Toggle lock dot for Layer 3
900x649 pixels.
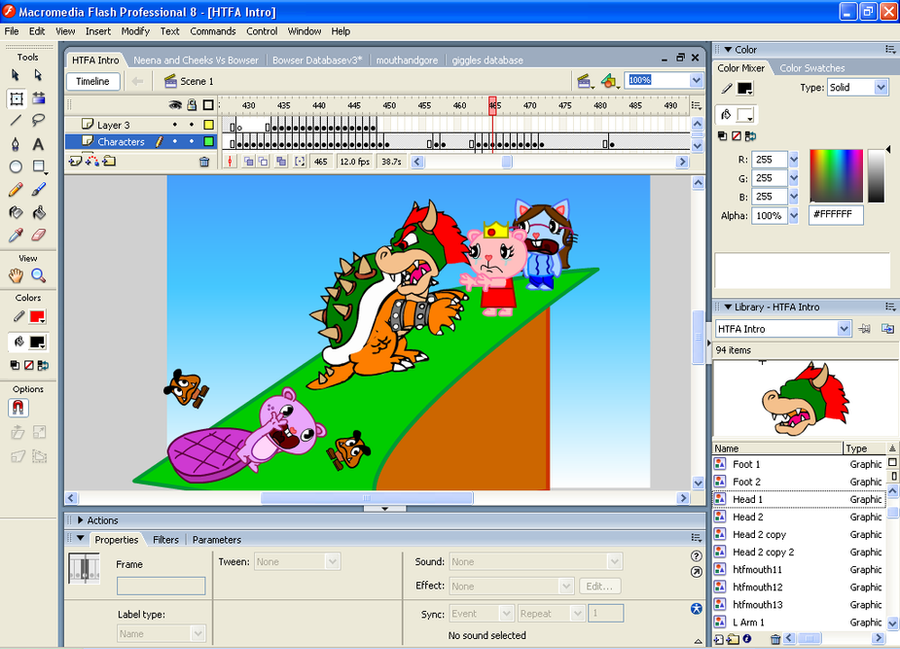coord(192,125)
